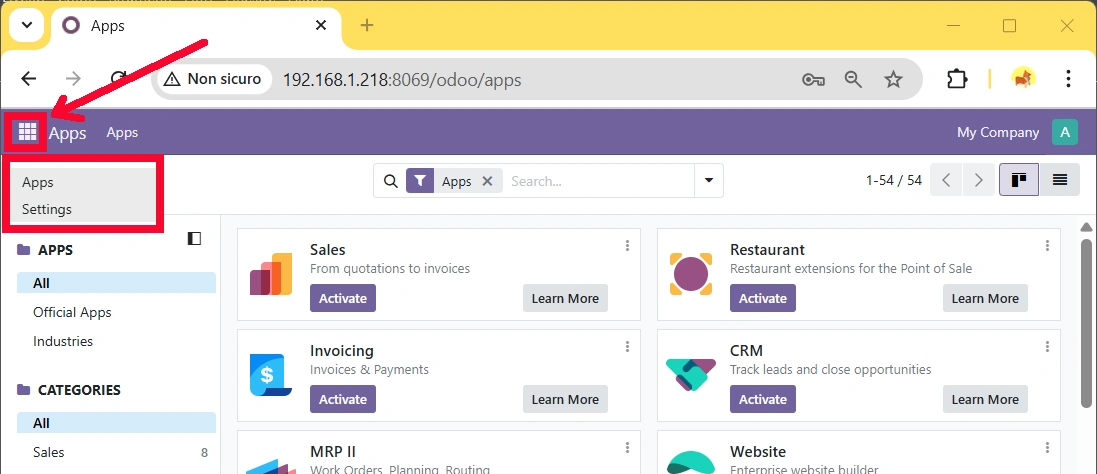Open CRM card three-dot options menu
The image size is (1097, 474).
click(1047, 346)
